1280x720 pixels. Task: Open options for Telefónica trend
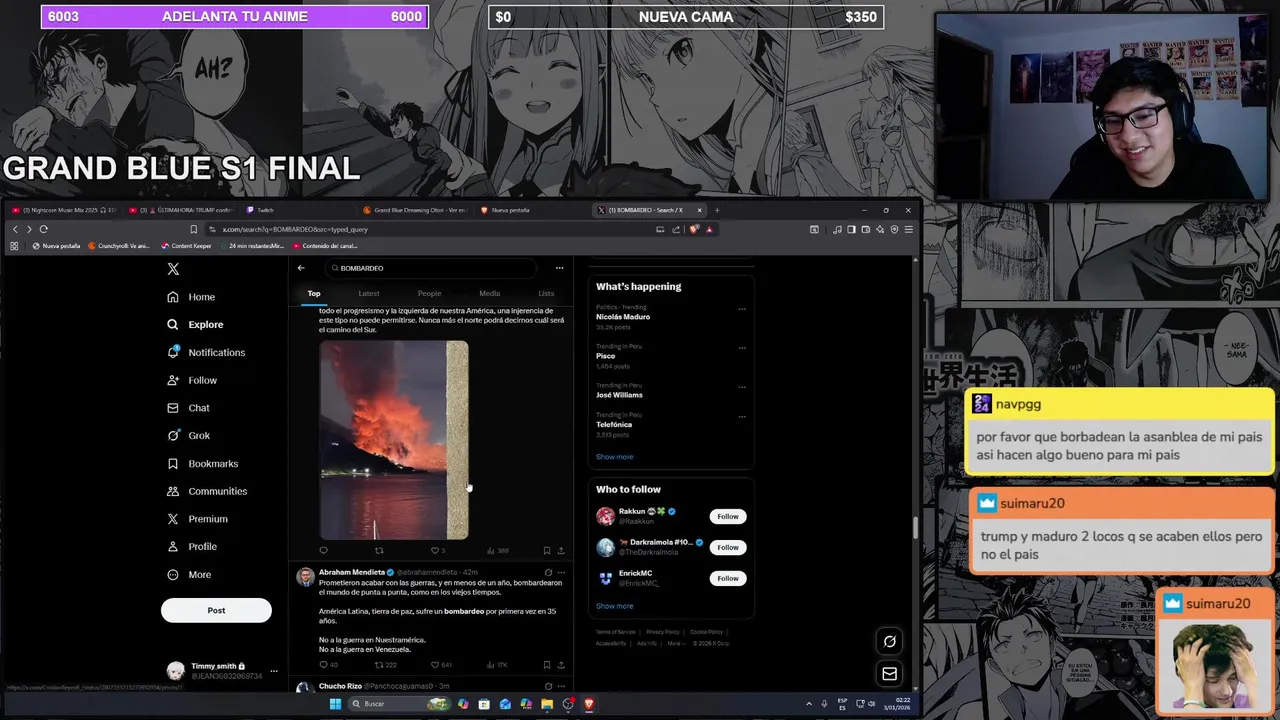pos(742,416)
